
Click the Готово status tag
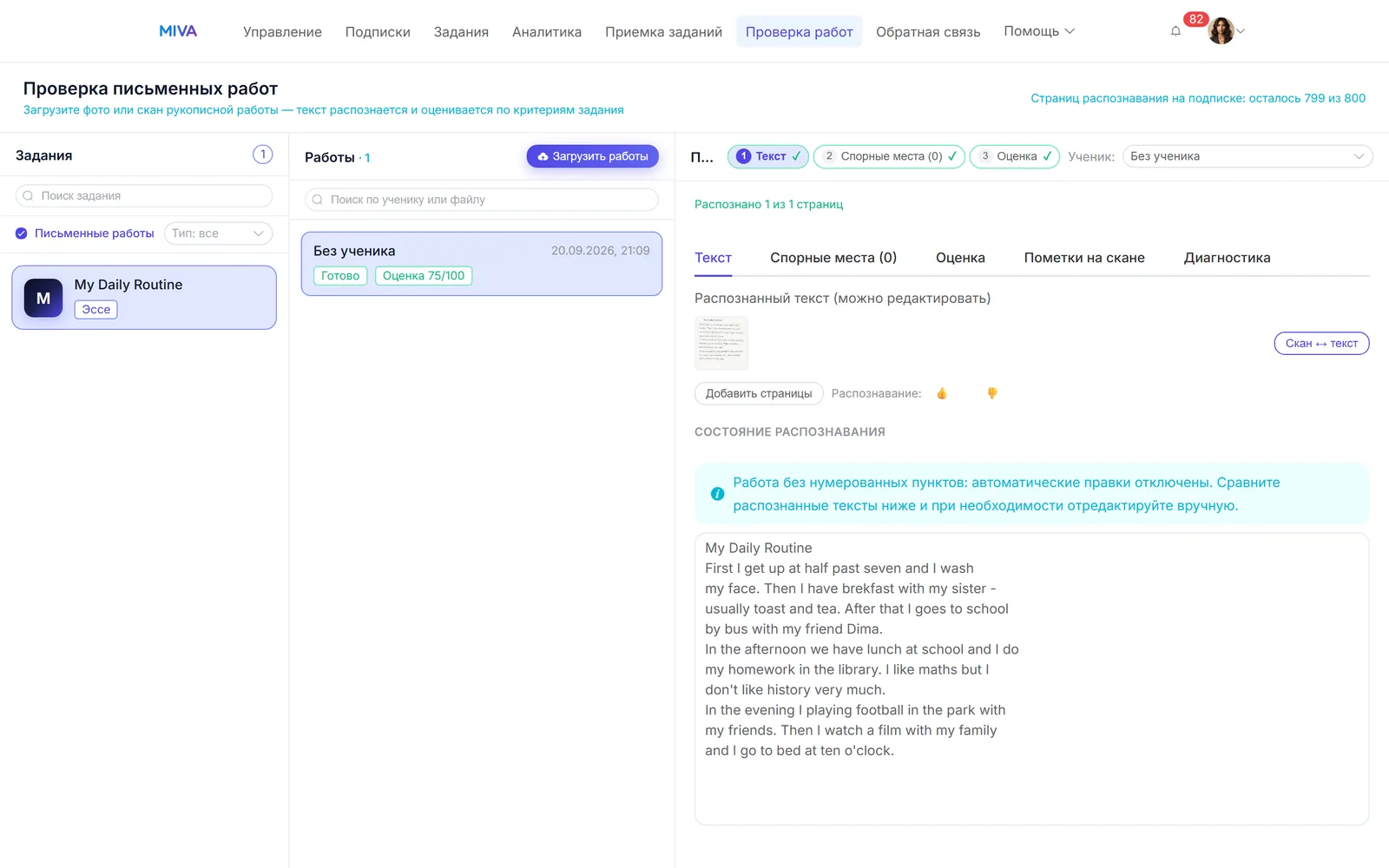(340, 276)
